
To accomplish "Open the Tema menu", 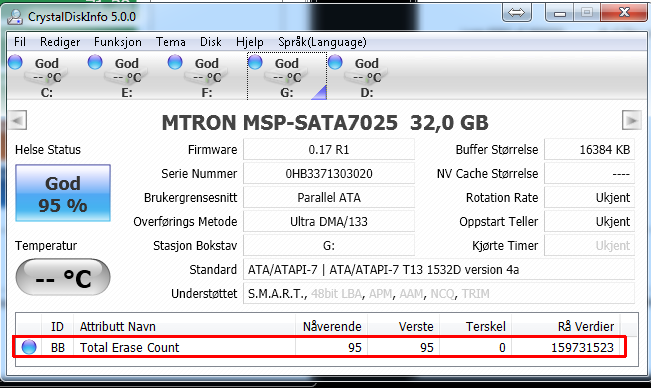I will point(171,42).
